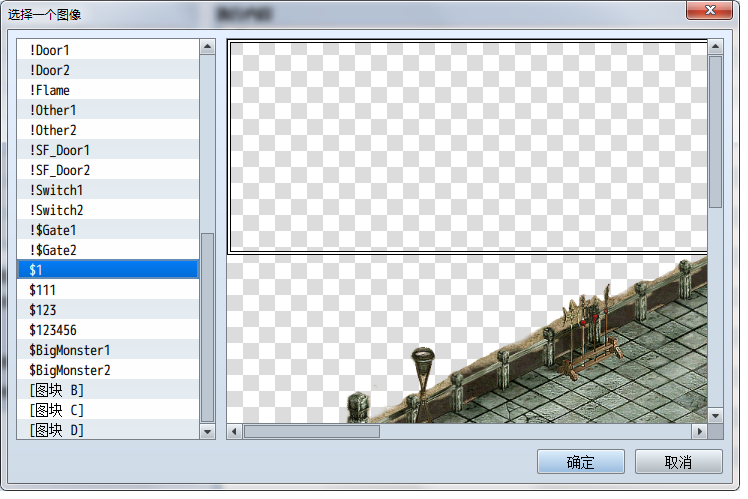This screenshot has height=499, width=748.
Task: Select the !Door2 image entry
Action: (108, 70)
